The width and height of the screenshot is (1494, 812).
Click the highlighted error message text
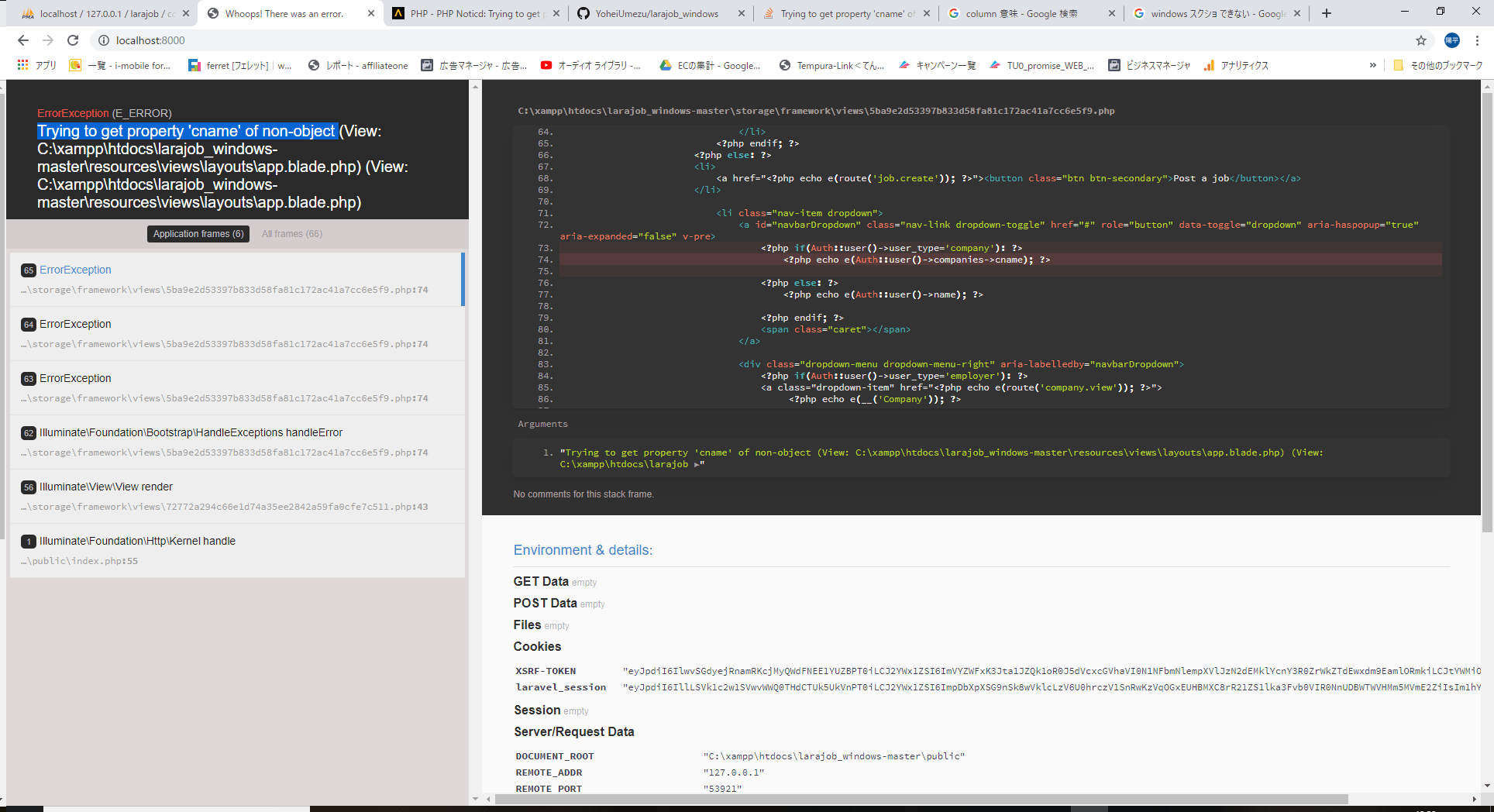pyautogui.click(x=187, y=131)
